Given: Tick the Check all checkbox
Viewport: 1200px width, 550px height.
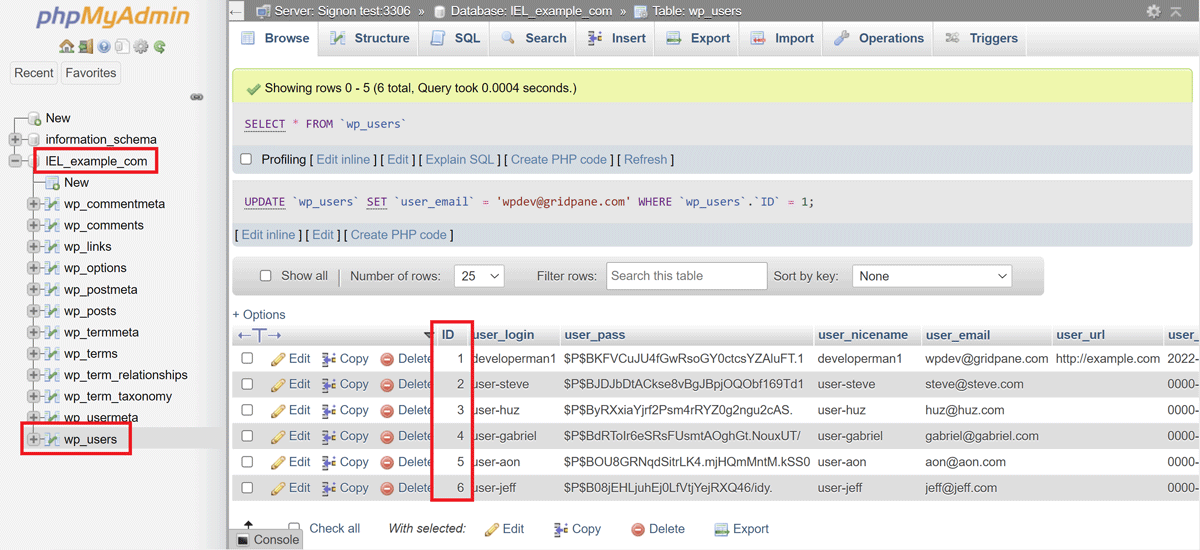Looking at the screenshot, I should [294, 528].
